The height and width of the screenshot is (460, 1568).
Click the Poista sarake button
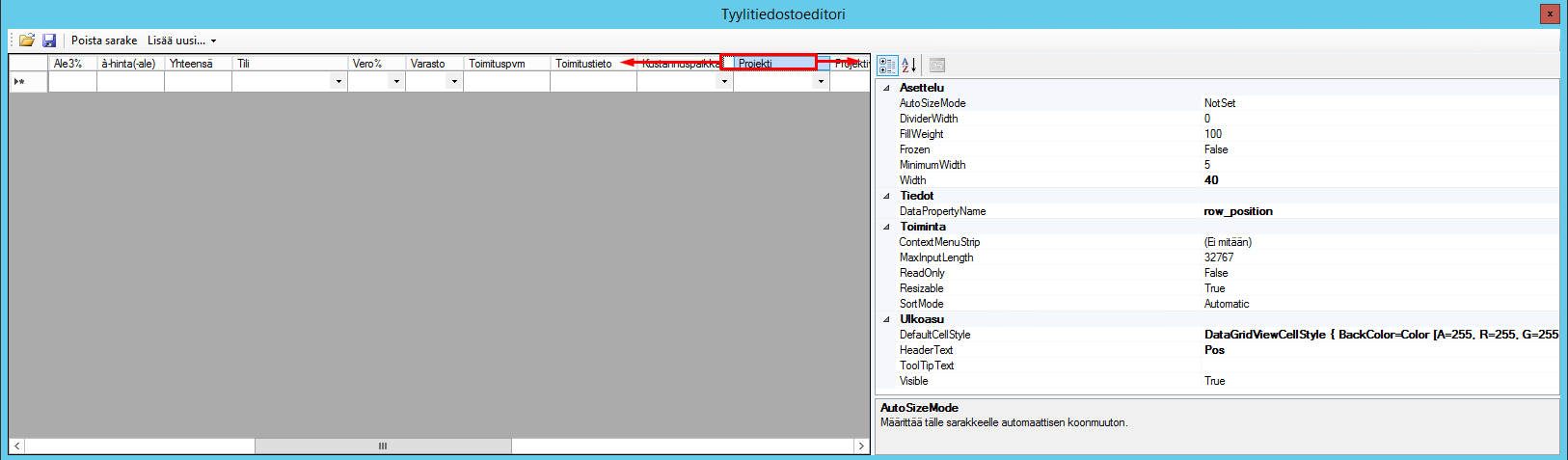point(104,41)
